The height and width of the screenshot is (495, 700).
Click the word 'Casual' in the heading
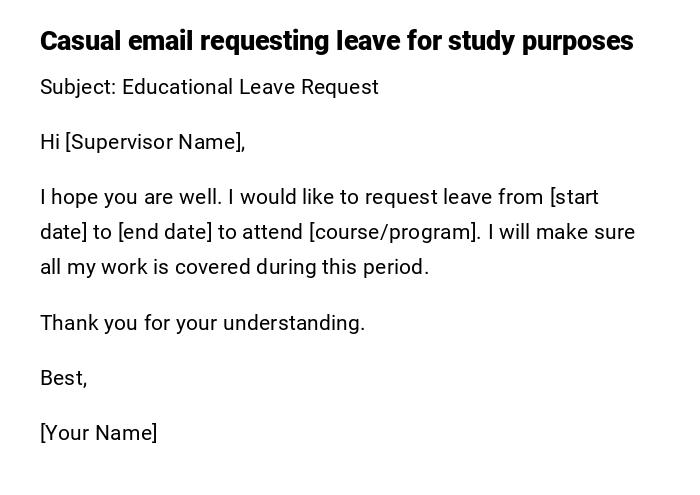coord(78,41)
